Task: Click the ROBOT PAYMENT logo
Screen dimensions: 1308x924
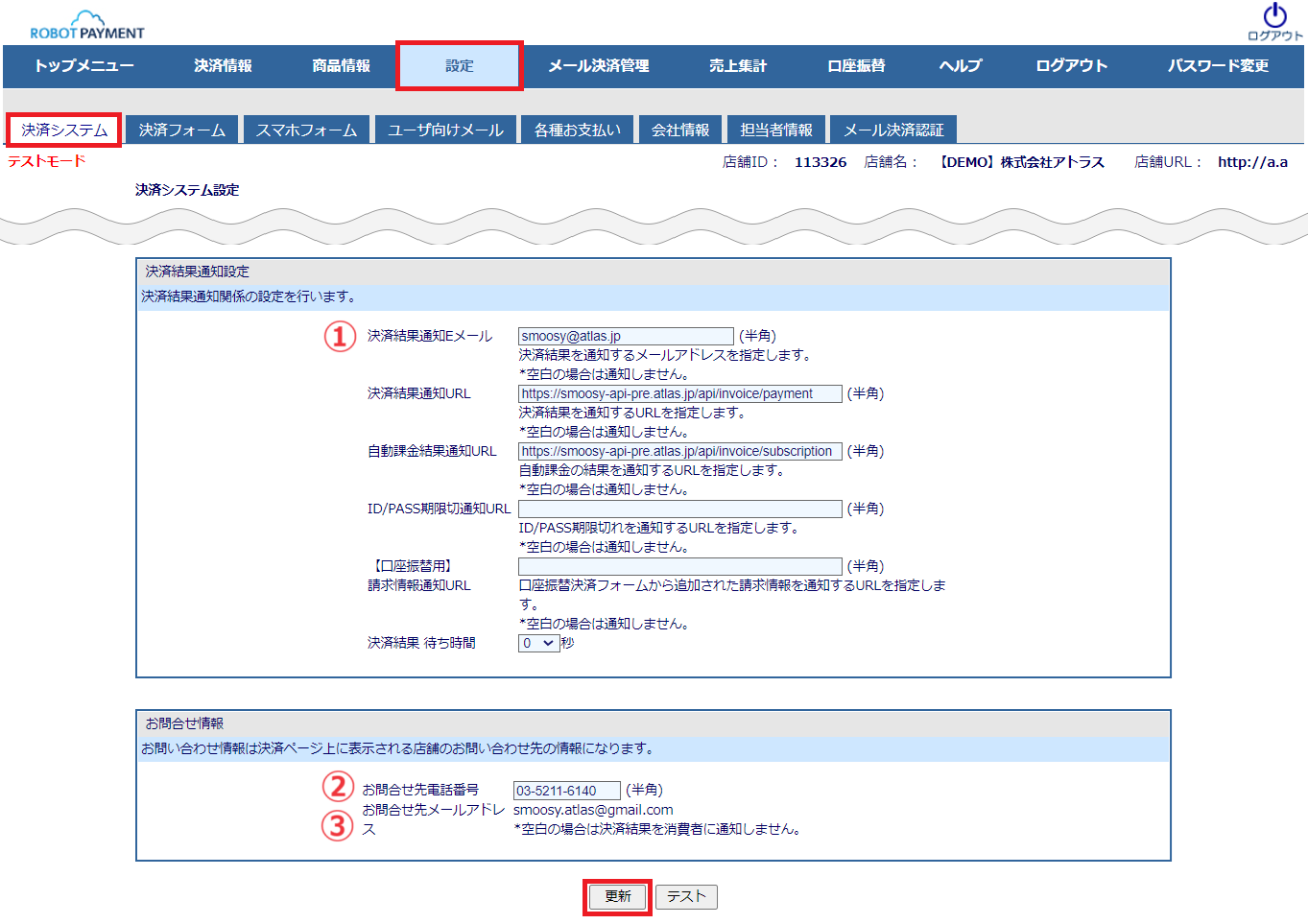Action: tap(87, 25)
